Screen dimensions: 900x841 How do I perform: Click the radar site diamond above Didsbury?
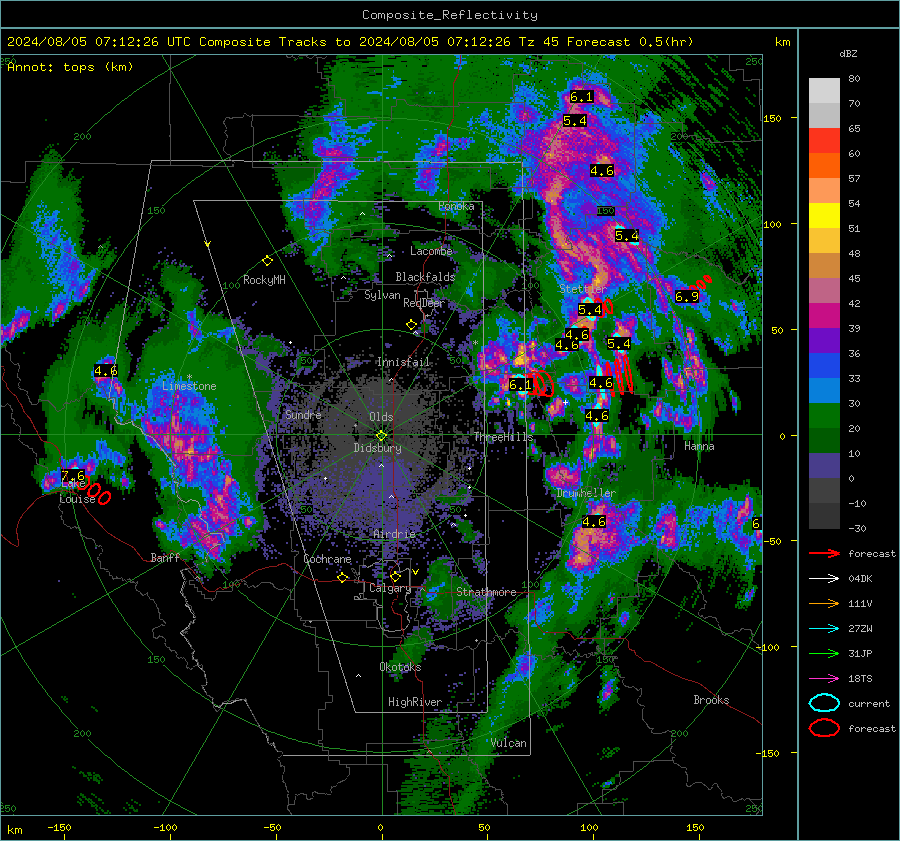(381, 436)
